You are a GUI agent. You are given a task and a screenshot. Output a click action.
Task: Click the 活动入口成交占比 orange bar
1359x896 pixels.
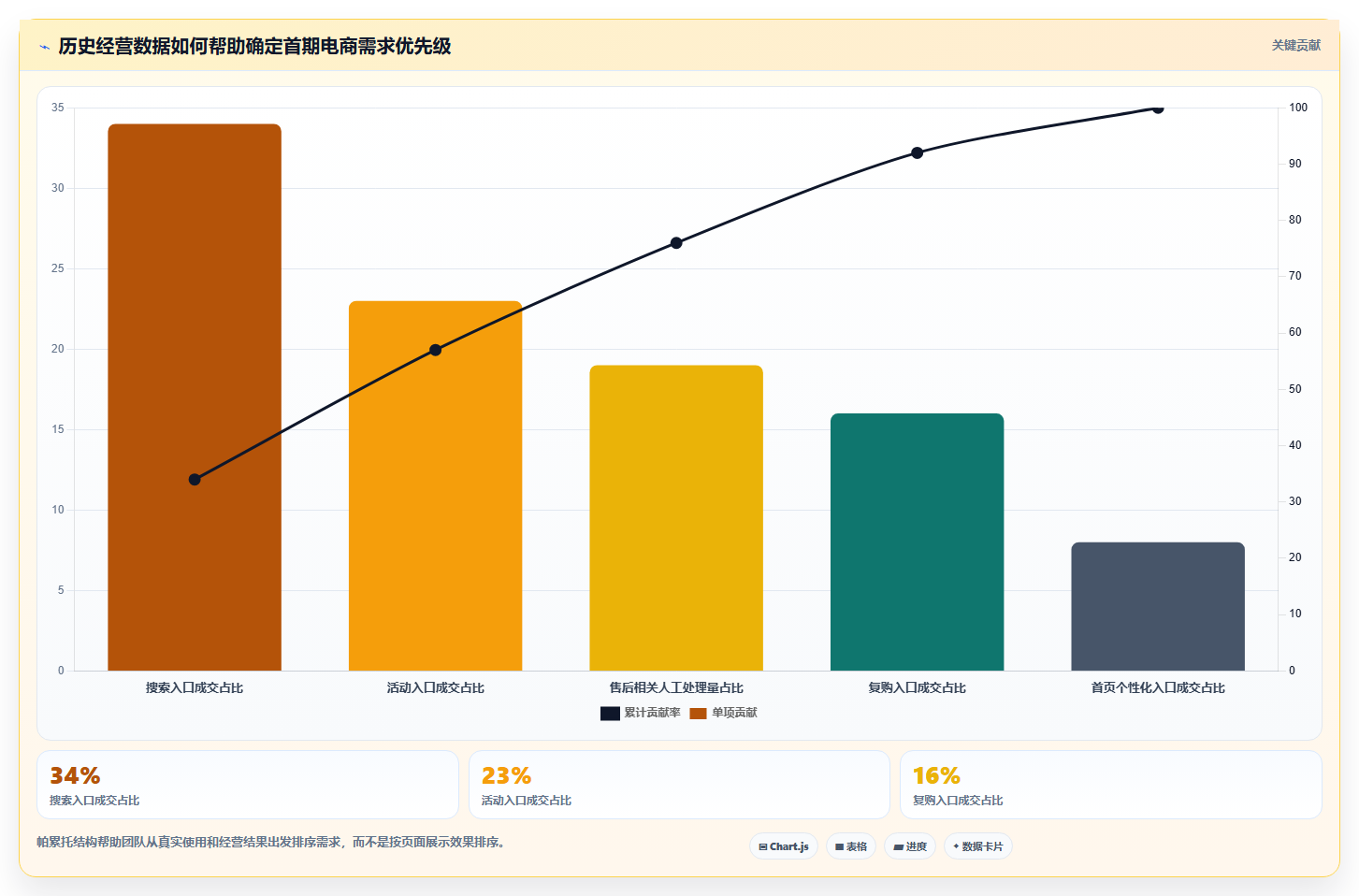coord(435,485)
